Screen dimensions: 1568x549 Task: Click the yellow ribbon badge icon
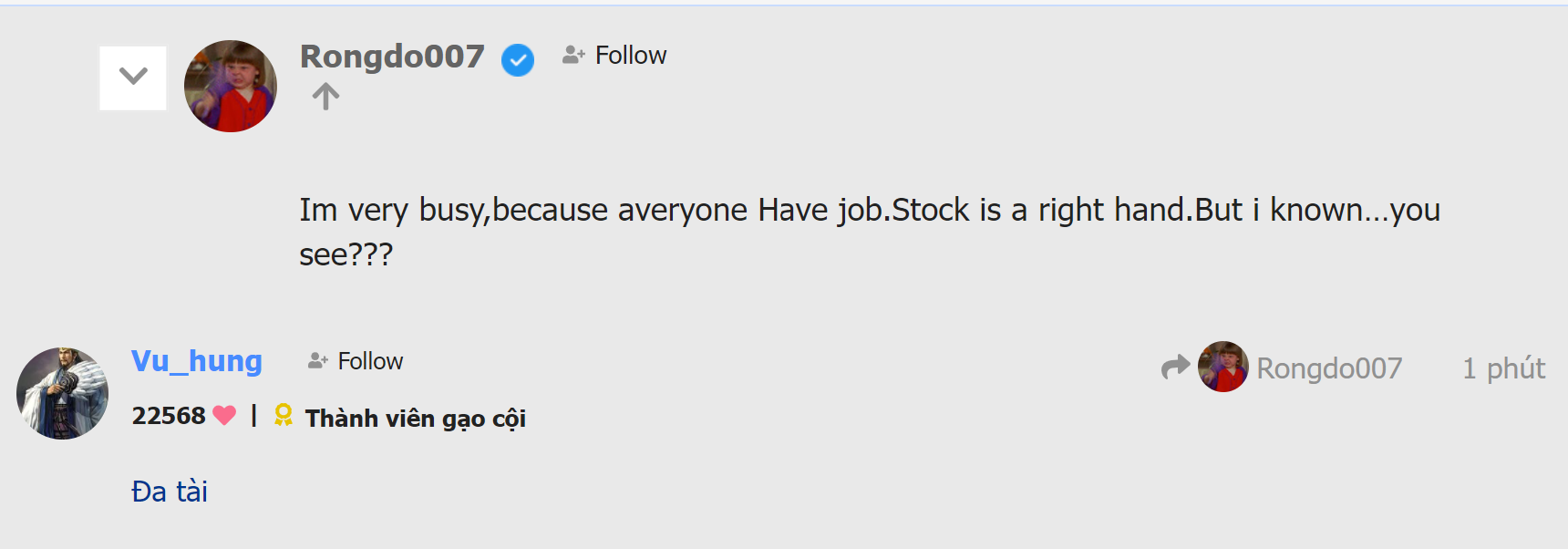284,416
